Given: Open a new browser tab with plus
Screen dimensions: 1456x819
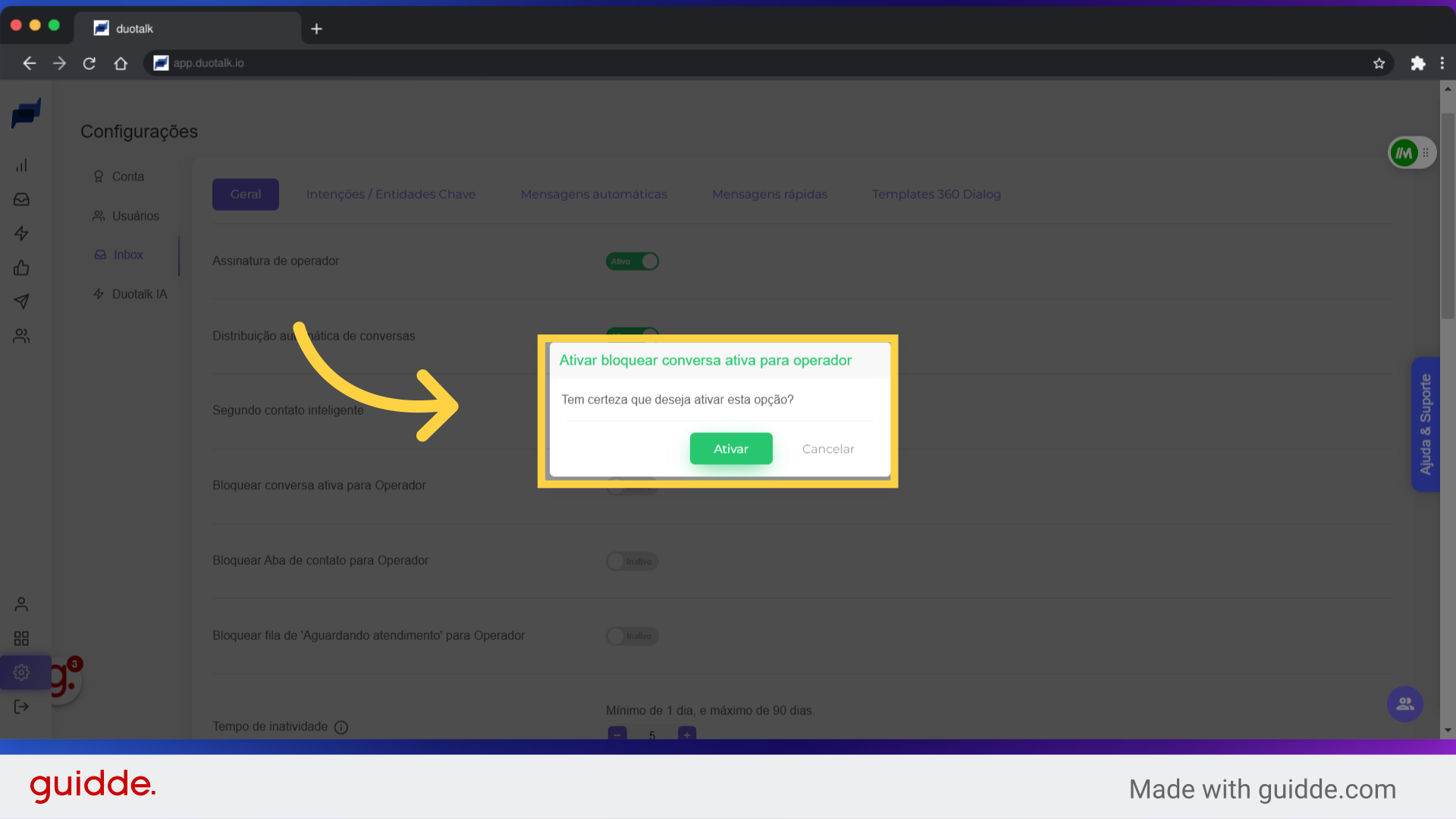Looking at the screenshot, I should [x=317, y=29].
